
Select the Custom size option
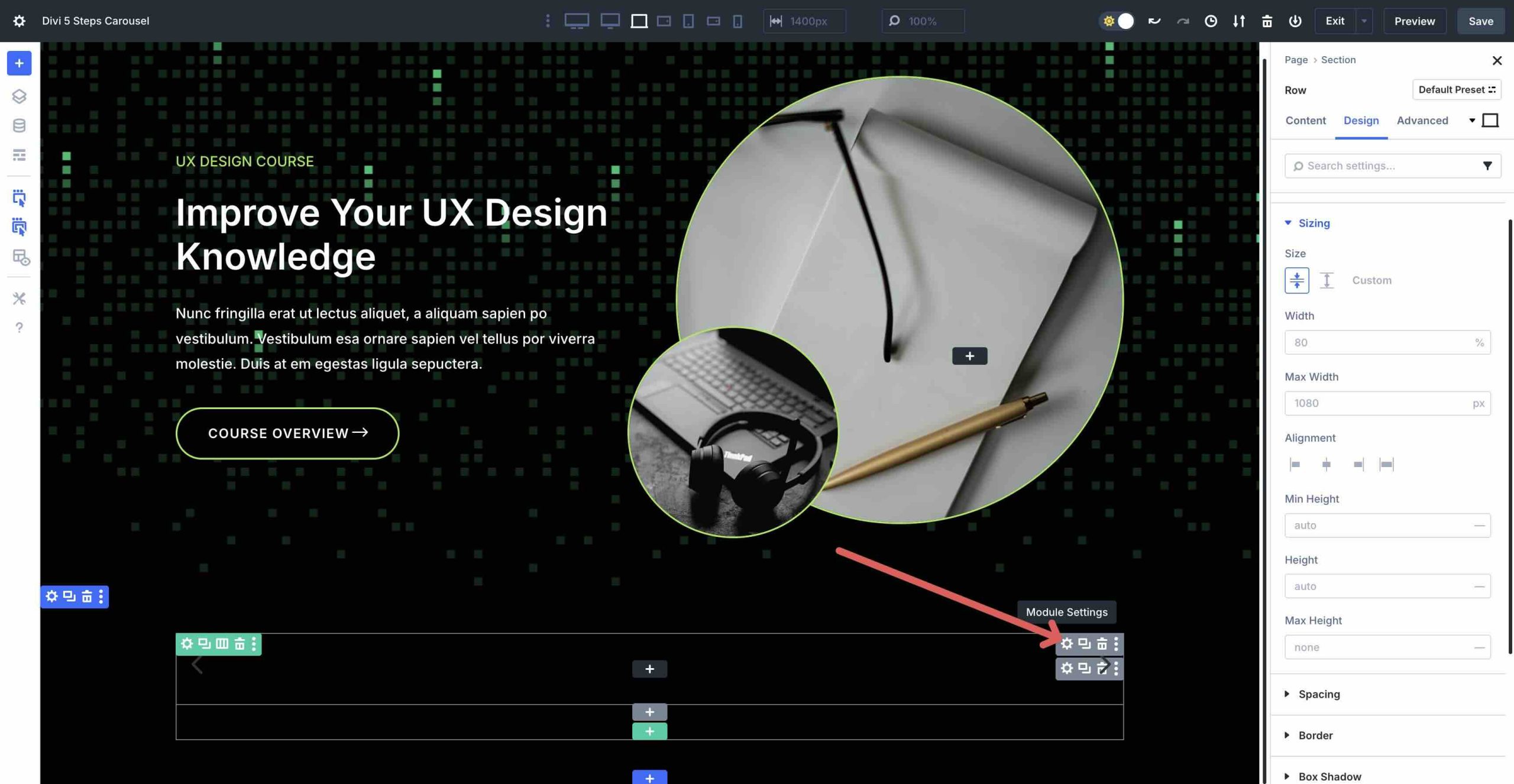coord(1371,280)
